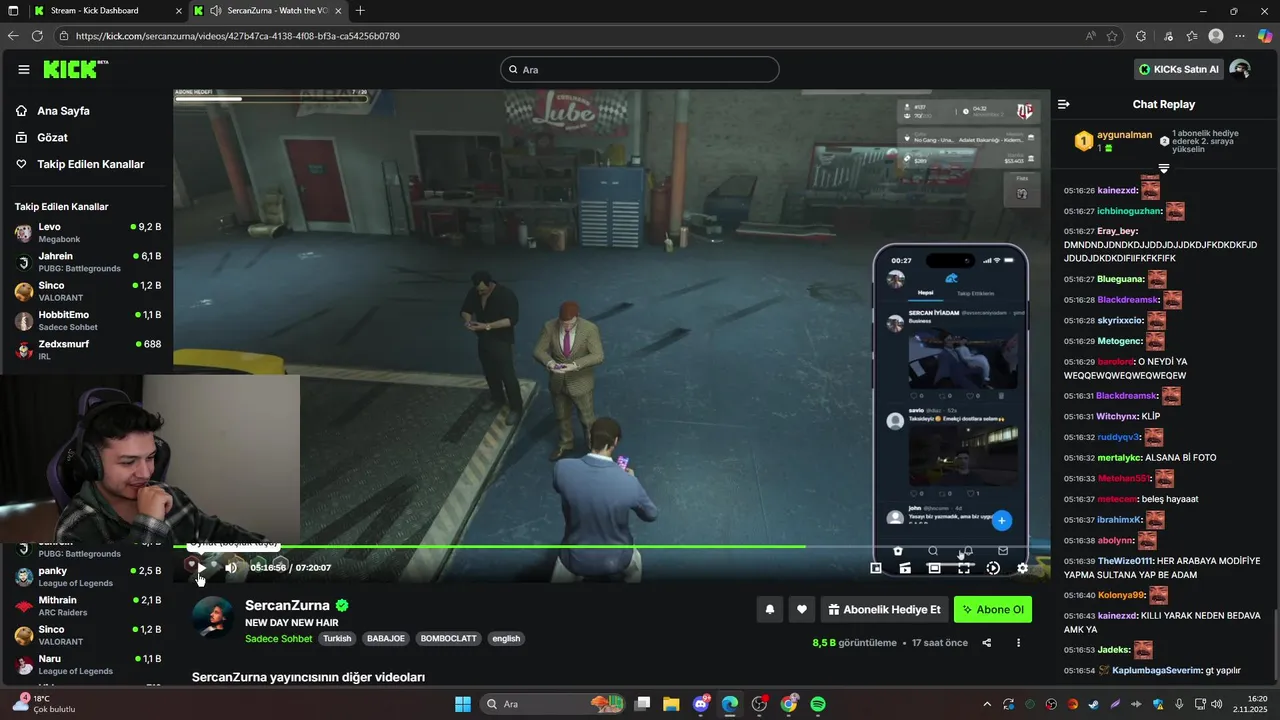The image size is (1280, 720).
Task: Add page to favorites star
Action: tap(1112, 36)
